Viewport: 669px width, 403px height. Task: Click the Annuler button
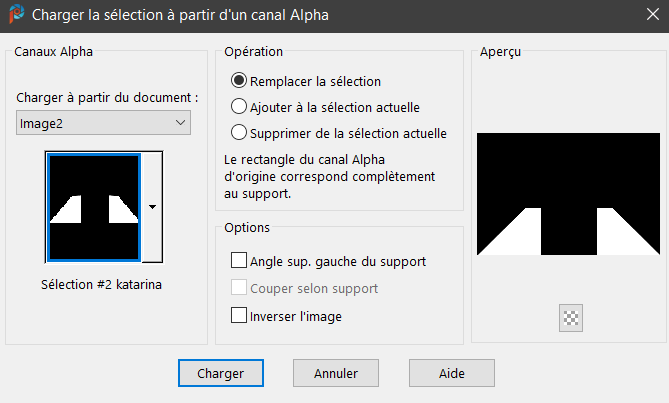coord(336,373)
